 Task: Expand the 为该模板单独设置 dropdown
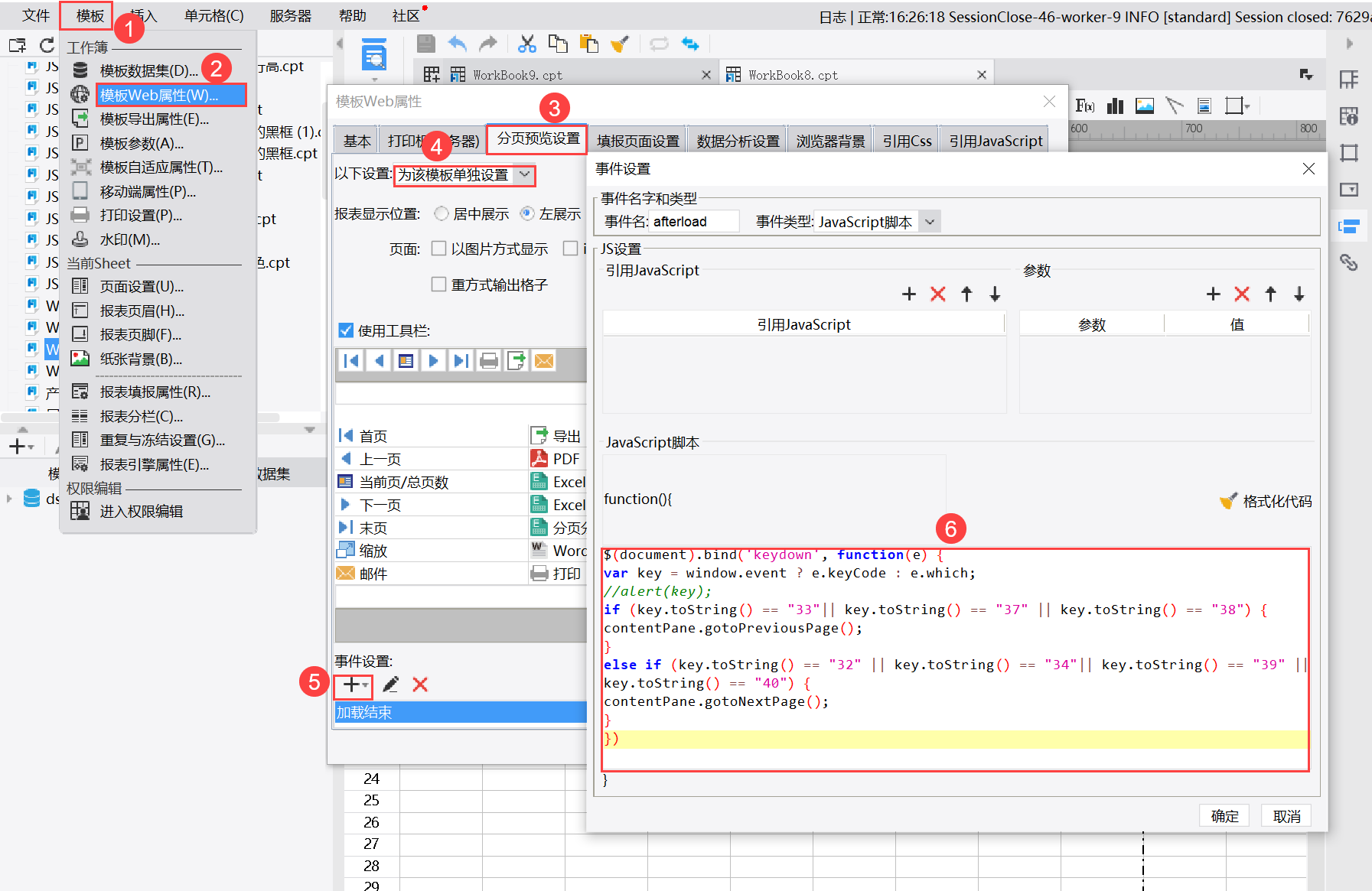tap(524, 175)
